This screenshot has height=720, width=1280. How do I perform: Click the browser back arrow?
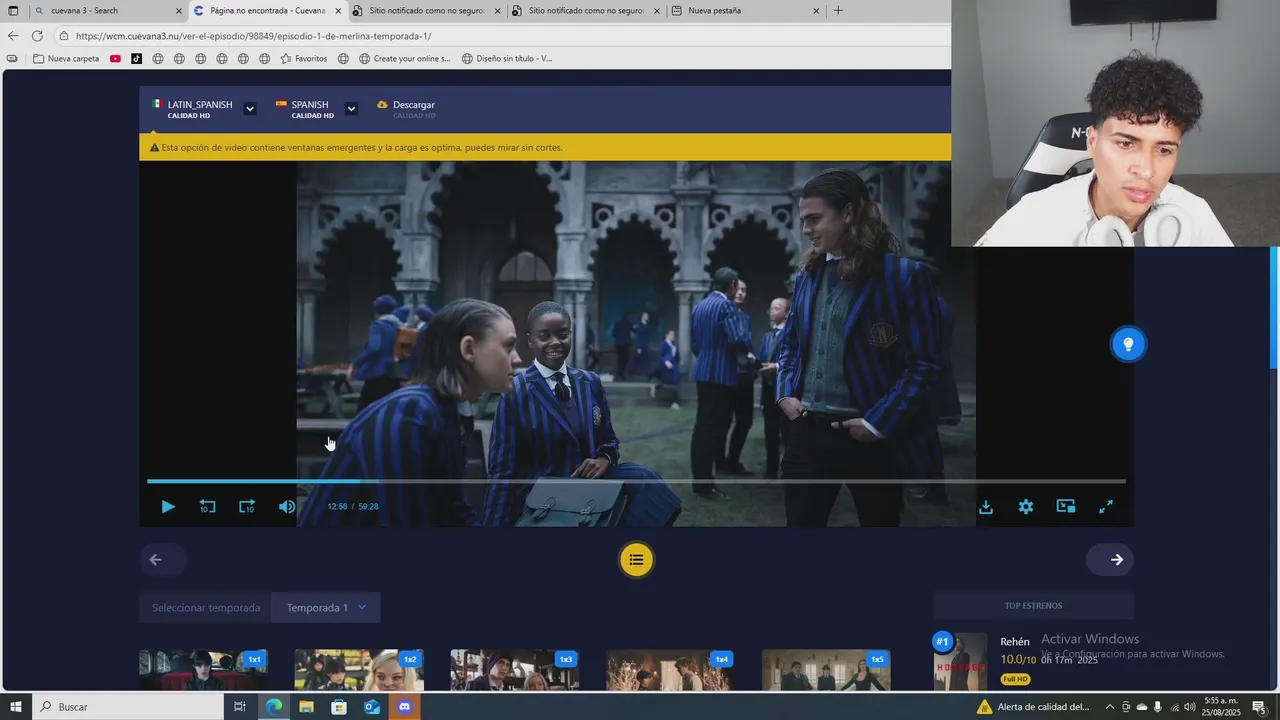pyautogui.click(x=13, y=36)
